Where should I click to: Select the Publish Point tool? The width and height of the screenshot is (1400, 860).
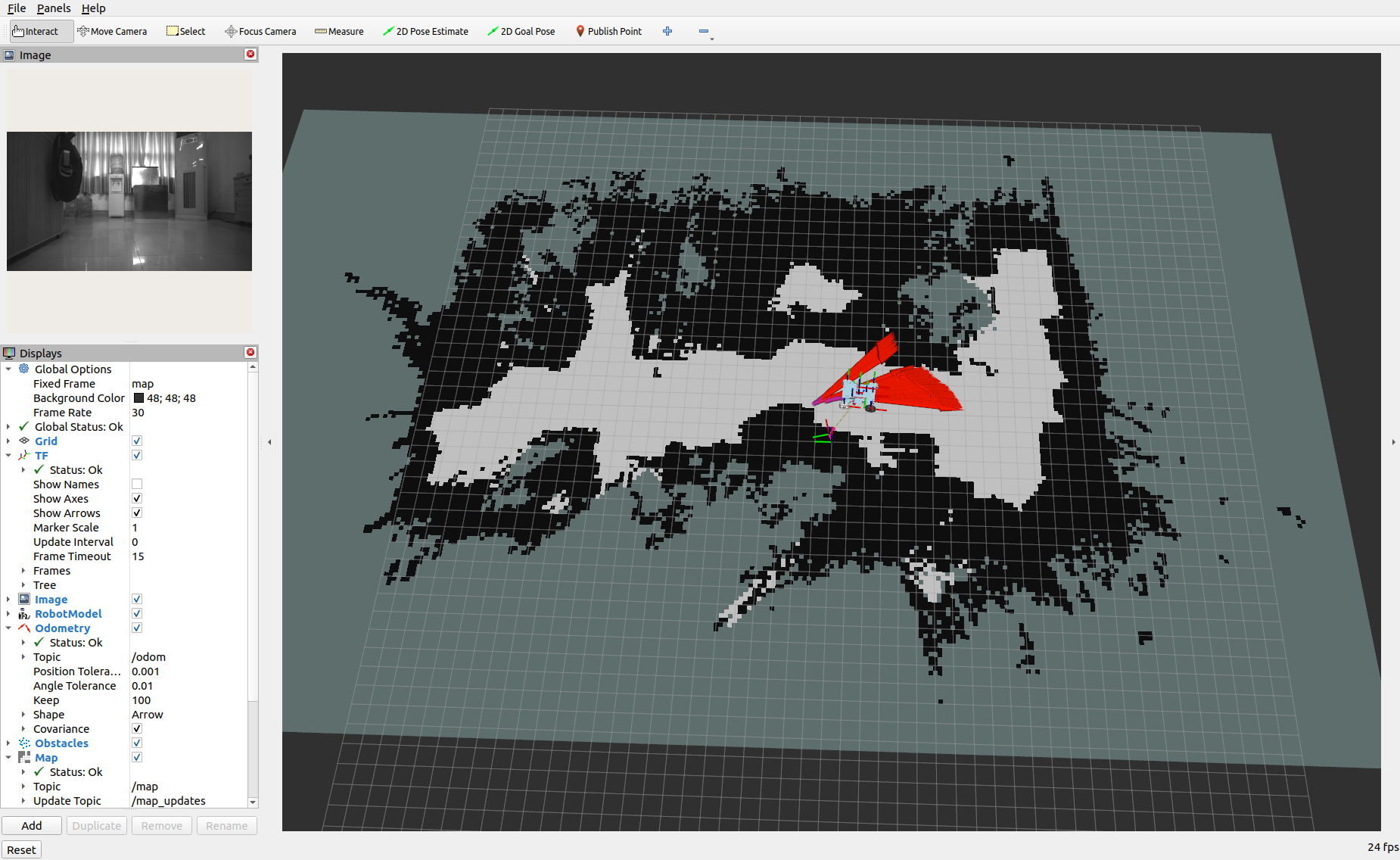coord(609,31)
